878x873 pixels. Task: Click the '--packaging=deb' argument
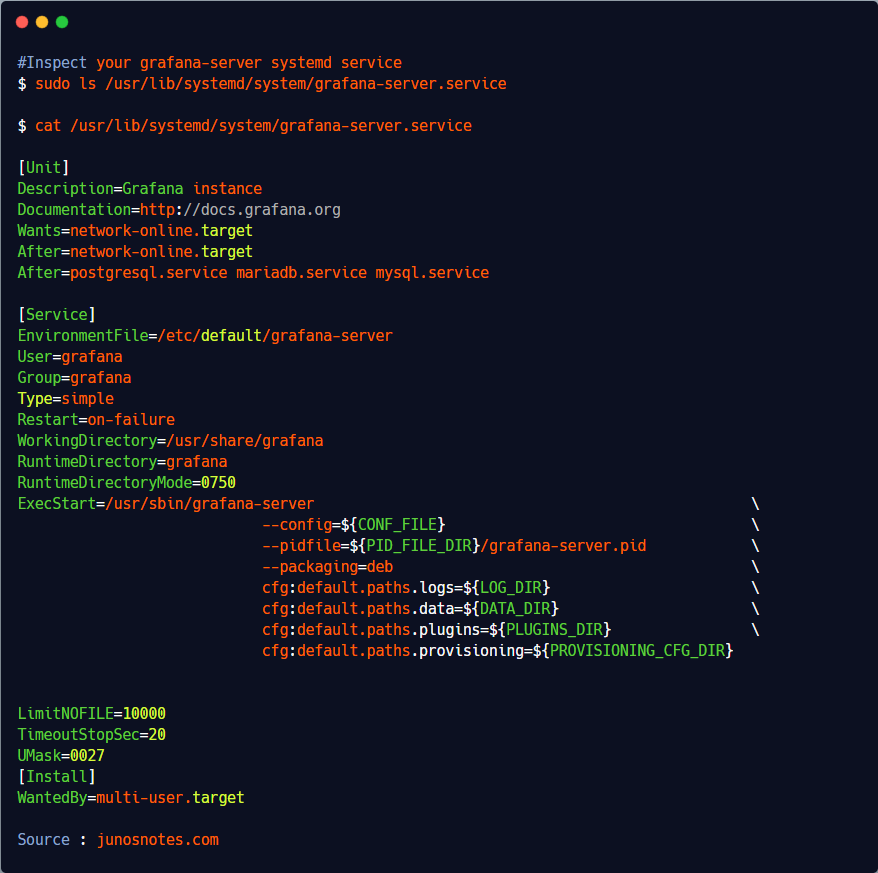328,567
